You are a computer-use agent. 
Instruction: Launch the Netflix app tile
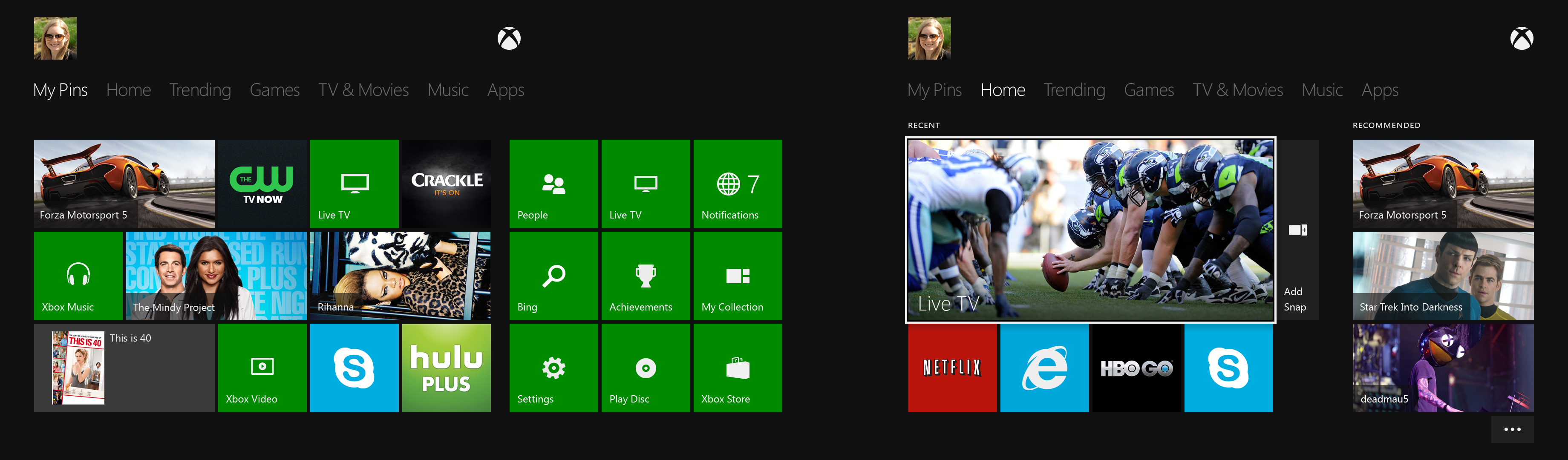tap(952, 368)
